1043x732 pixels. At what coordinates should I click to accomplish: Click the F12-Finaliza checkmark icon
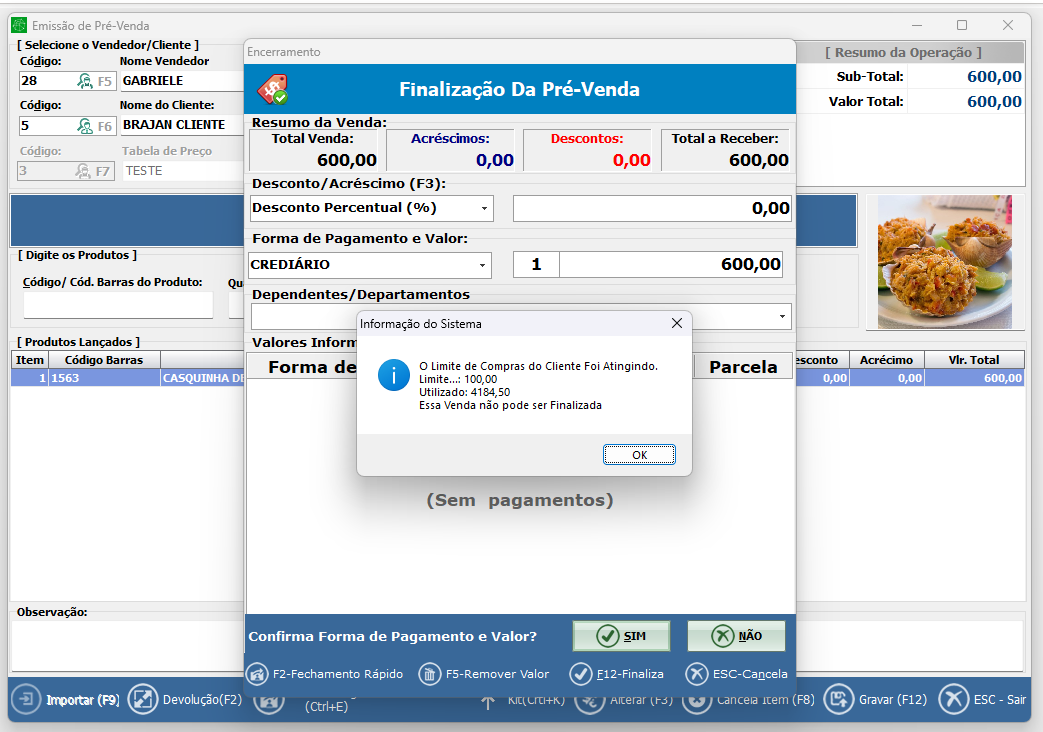[x=581, y=674]
